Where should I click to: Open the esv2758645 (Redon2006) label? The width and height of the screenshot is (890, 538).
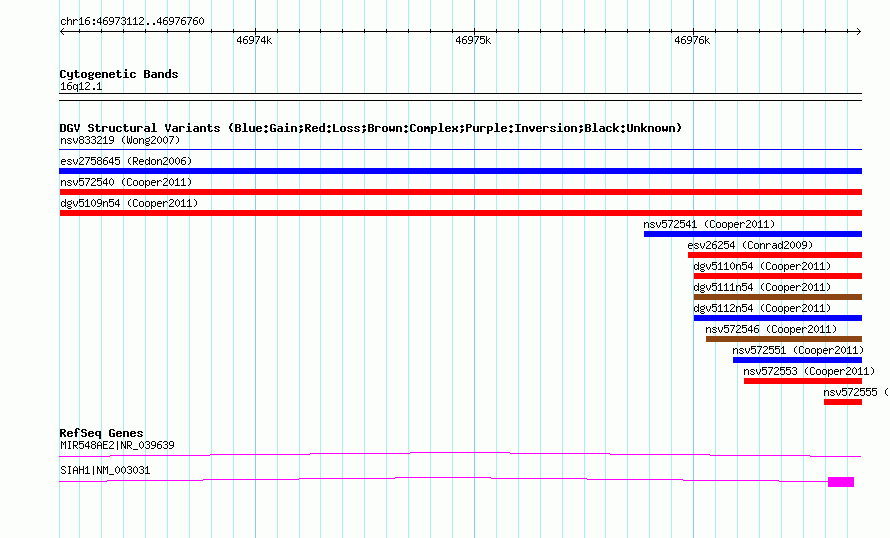coord(126,161)
